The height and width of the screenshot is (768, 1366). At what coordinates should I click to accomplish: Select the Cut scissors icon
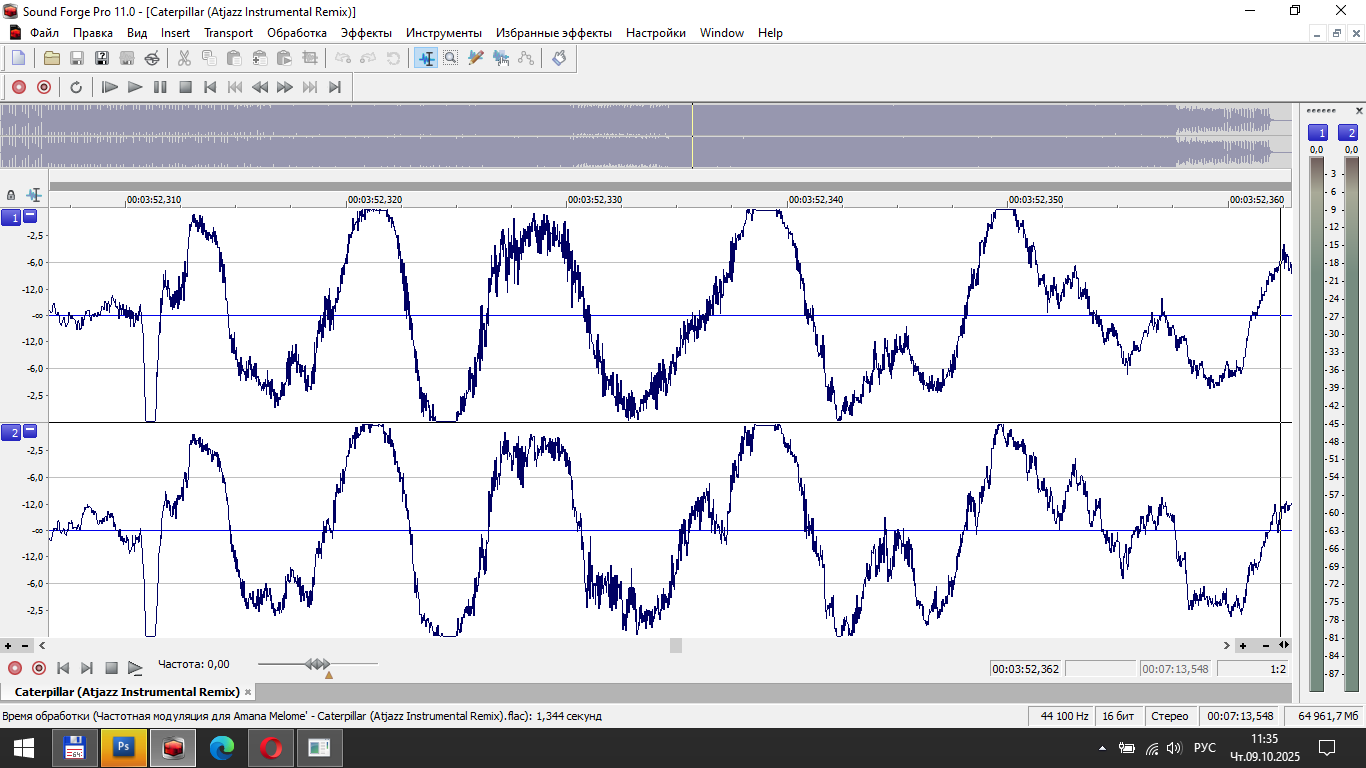[x=184, y=58]
